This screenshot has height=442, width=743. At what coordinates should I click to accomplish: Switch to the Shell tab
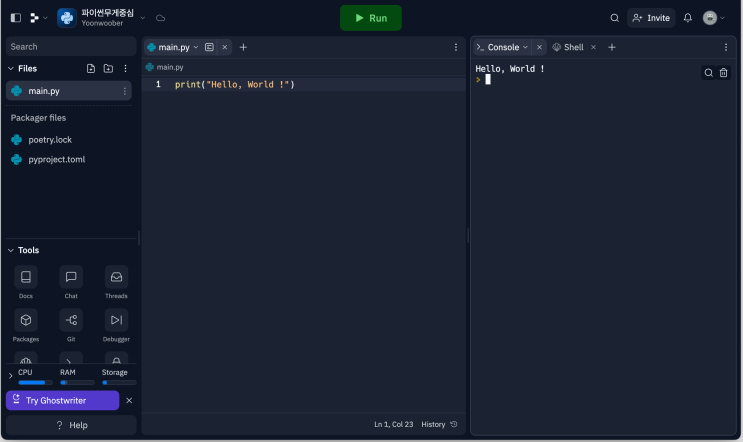568,47
